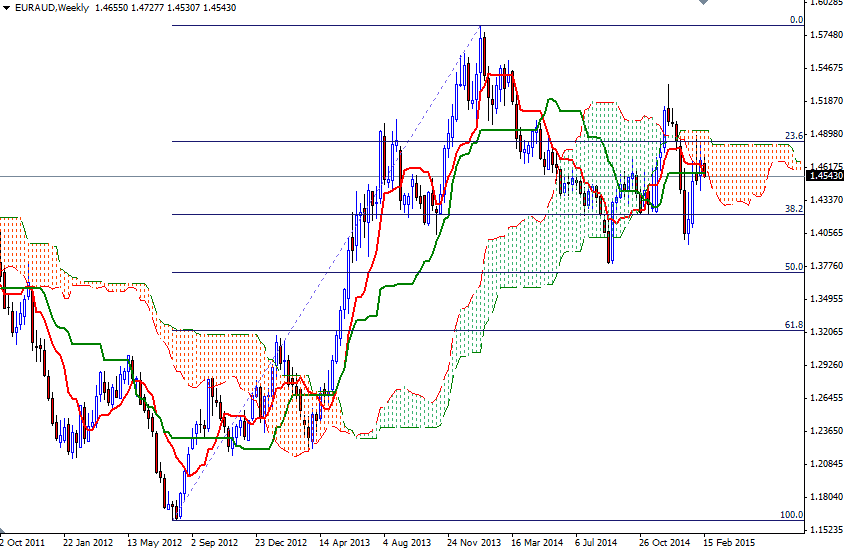Click the 2 Sep 2012 date label

(x=214, y=542)
